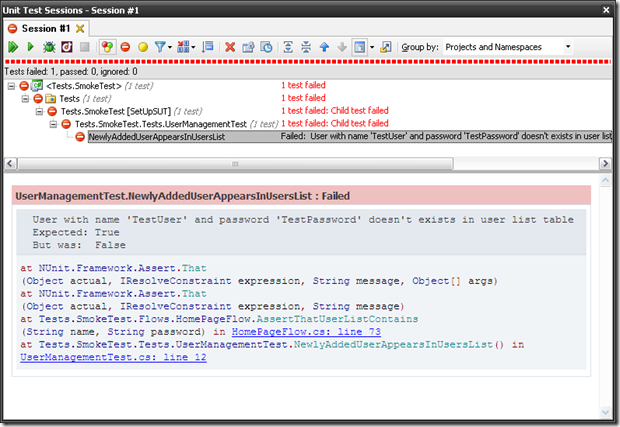Click the Failed message in the selected test row
Screen dimensions: 620x427
click(x=446, y=136)
